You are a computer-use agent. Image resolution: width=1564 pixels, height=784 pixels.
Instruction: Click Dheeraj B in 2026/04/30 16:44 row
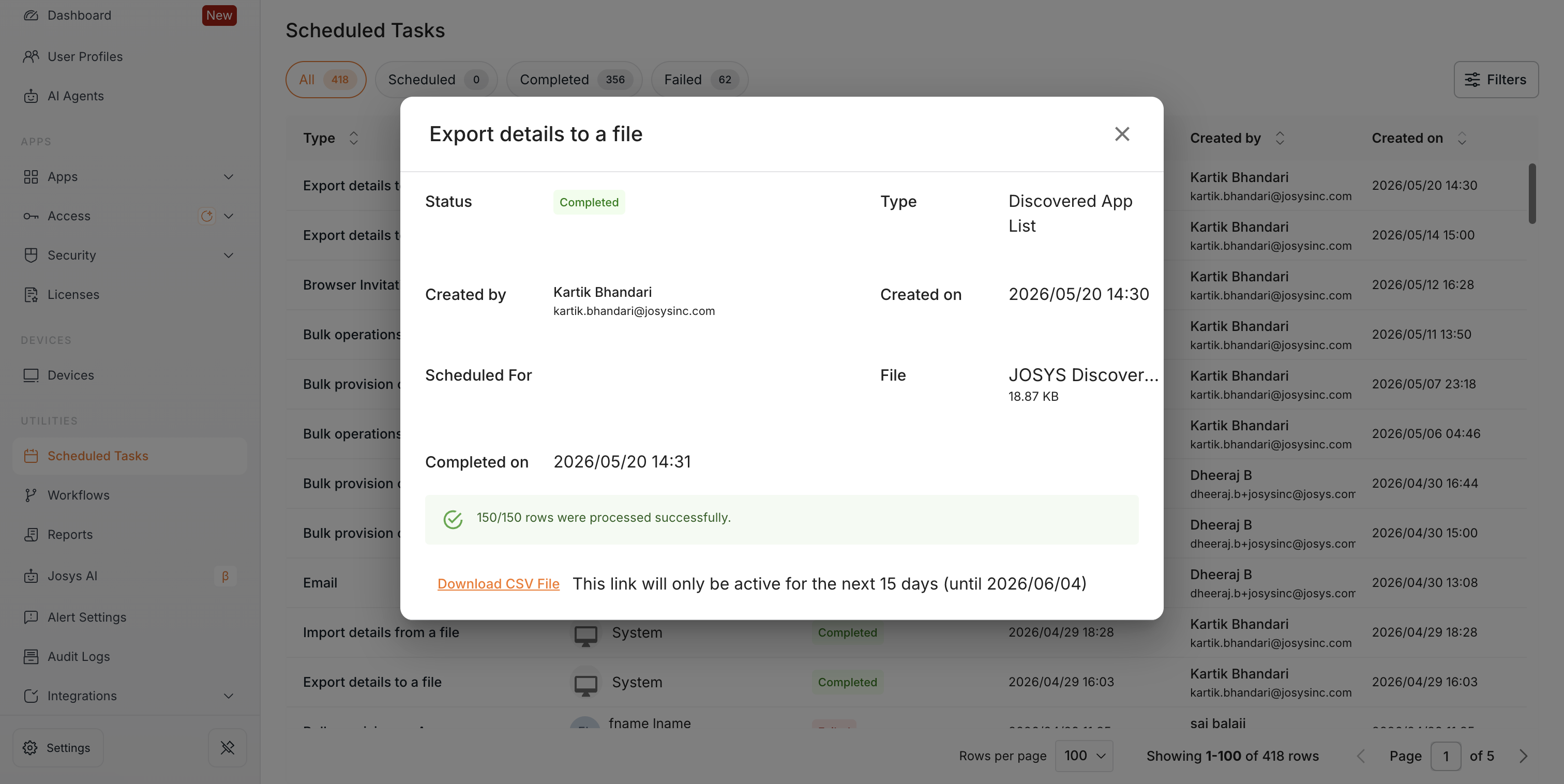[1221, 475]
